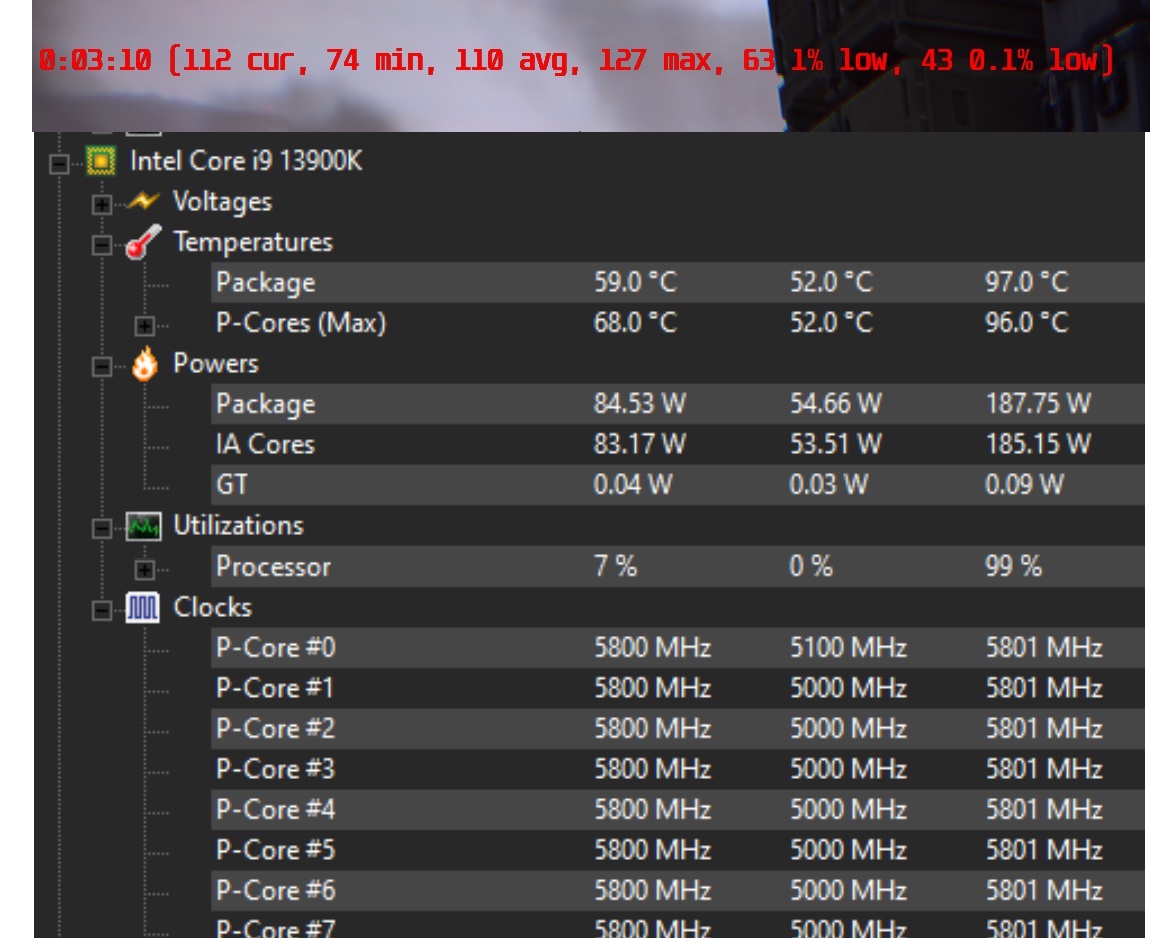Expand the Processor utilization row
The image size is (1150, 938).
[x=144, y=569]
